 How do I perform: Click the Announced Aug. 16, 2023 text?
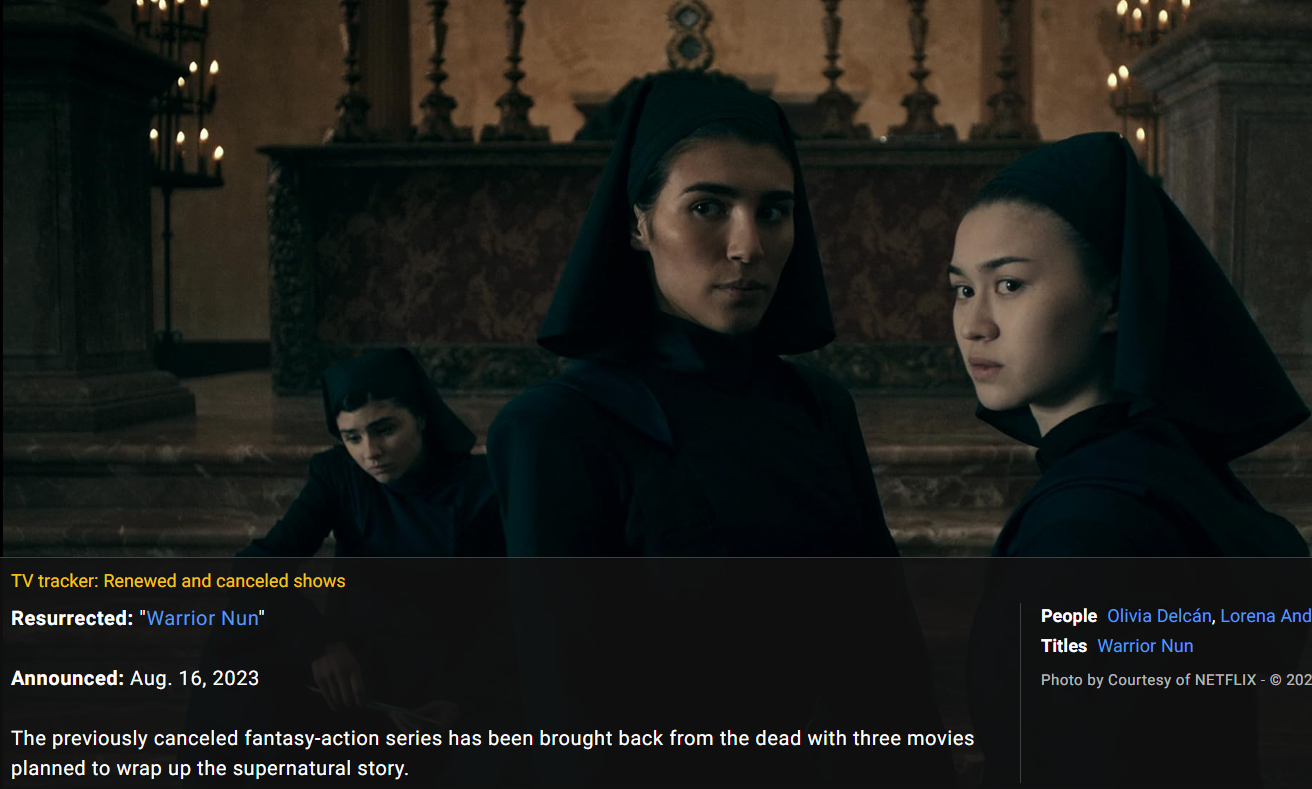click(x=135, y=678)
